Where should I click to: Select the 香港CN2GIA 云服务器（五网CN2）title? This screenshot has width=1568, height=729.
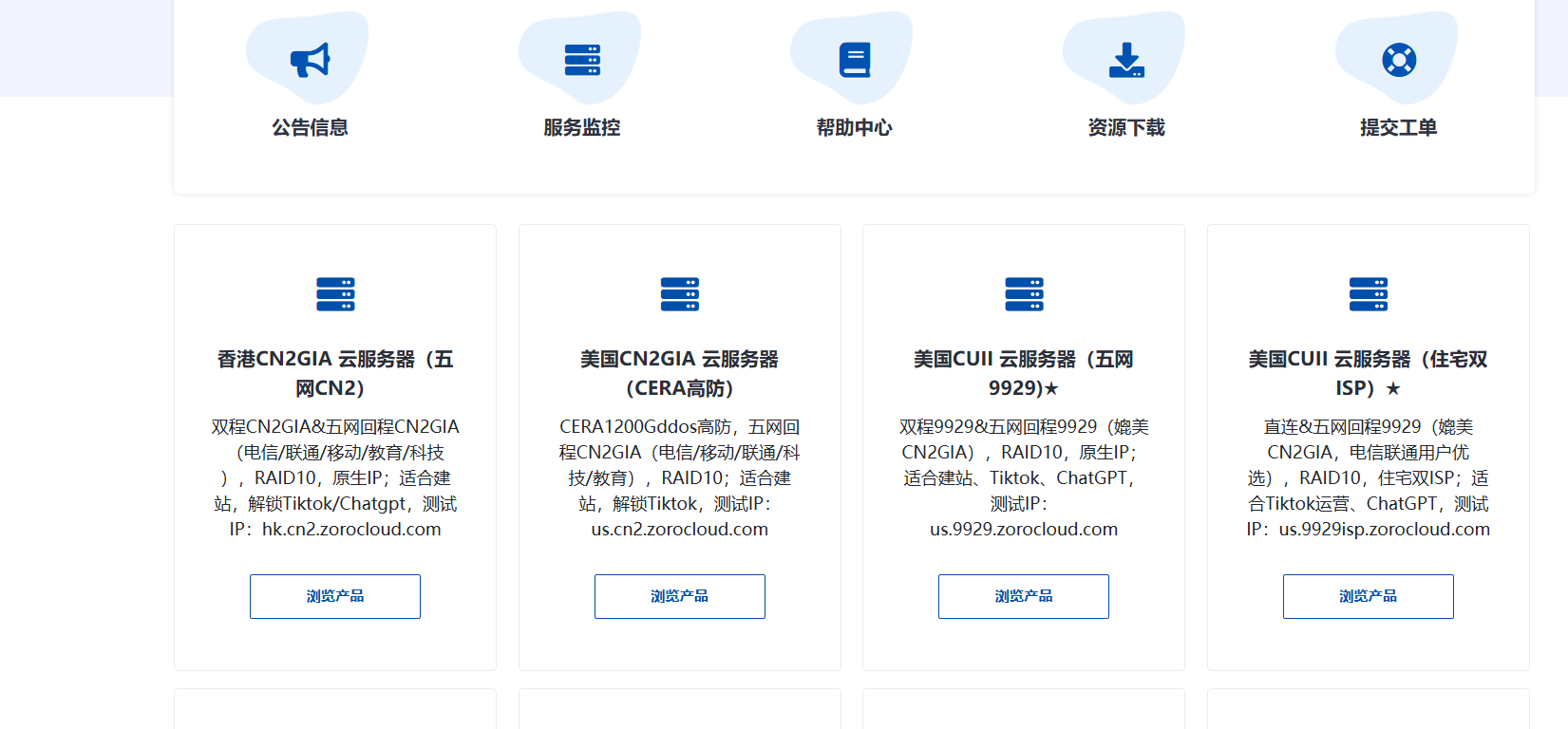335,373
